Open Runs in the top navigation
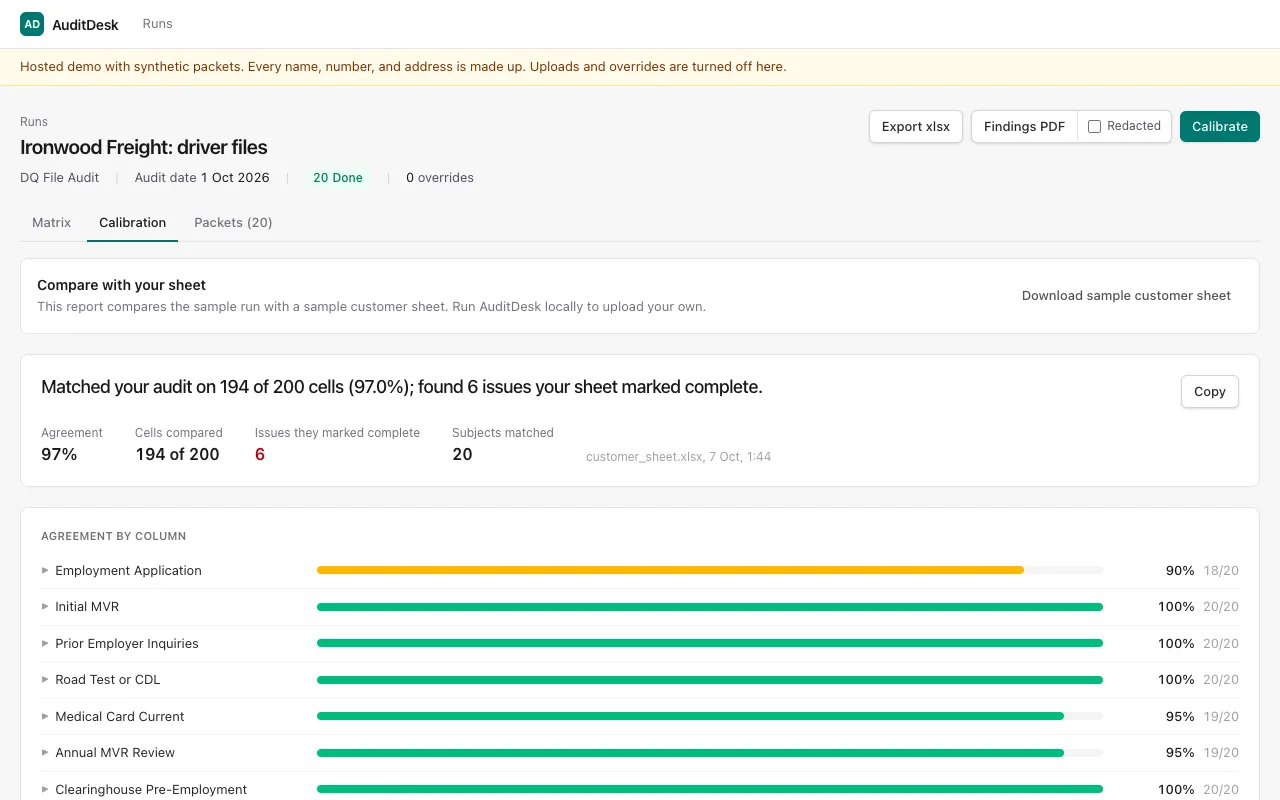1280x800 pixels. pyautogui.click(x=158, y=24)
